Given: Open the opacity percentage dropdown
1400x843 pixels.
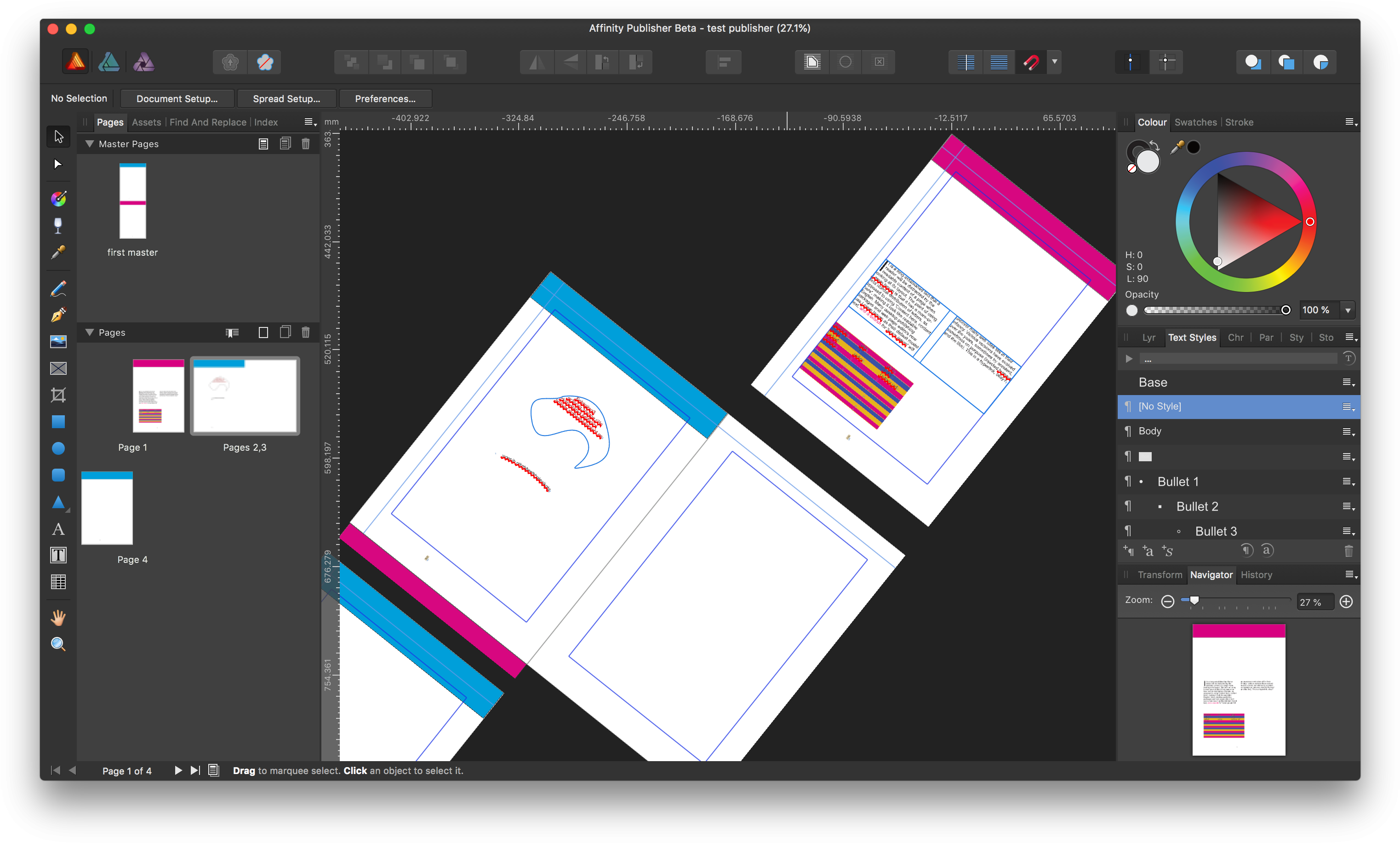Looking at the screenshot, I should pos(1348,310).
